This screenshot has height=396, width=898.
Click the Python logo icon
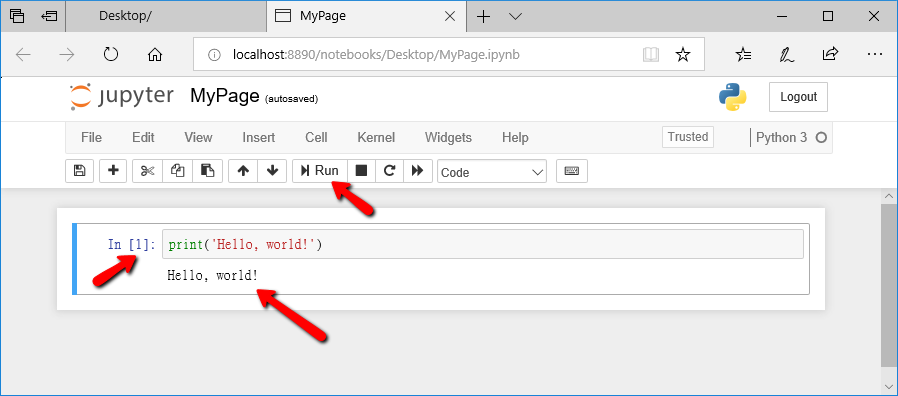click(732, 97)
